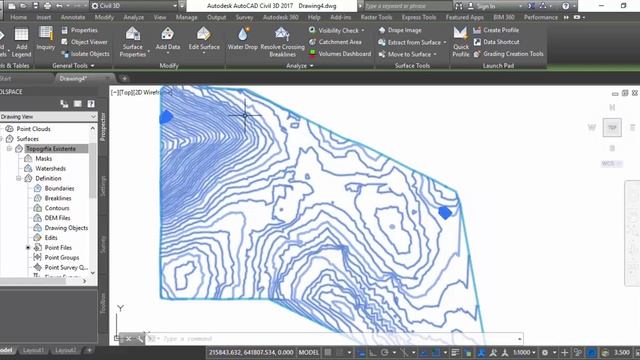Click Isolate Objects tool
This screenshot has width=640, height=360.
85,53
